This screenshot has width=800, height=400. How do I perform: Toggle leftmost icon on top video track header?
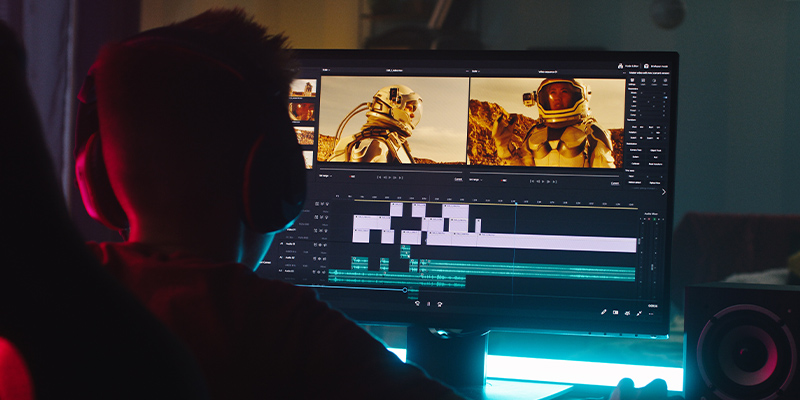pos(317,204)
